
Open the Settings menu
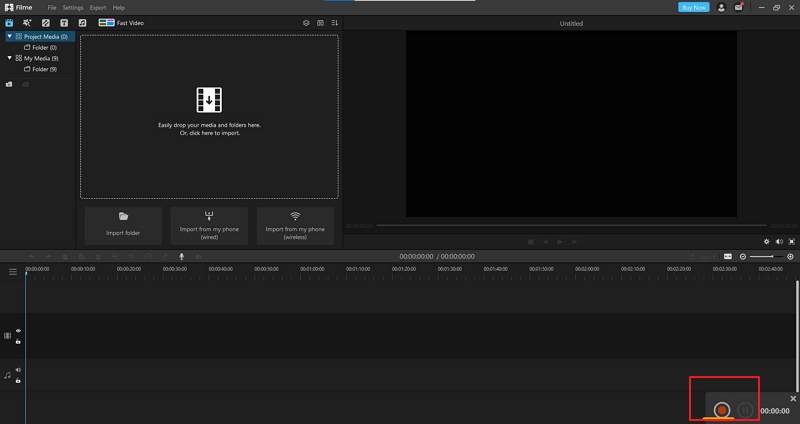point(73,8)
